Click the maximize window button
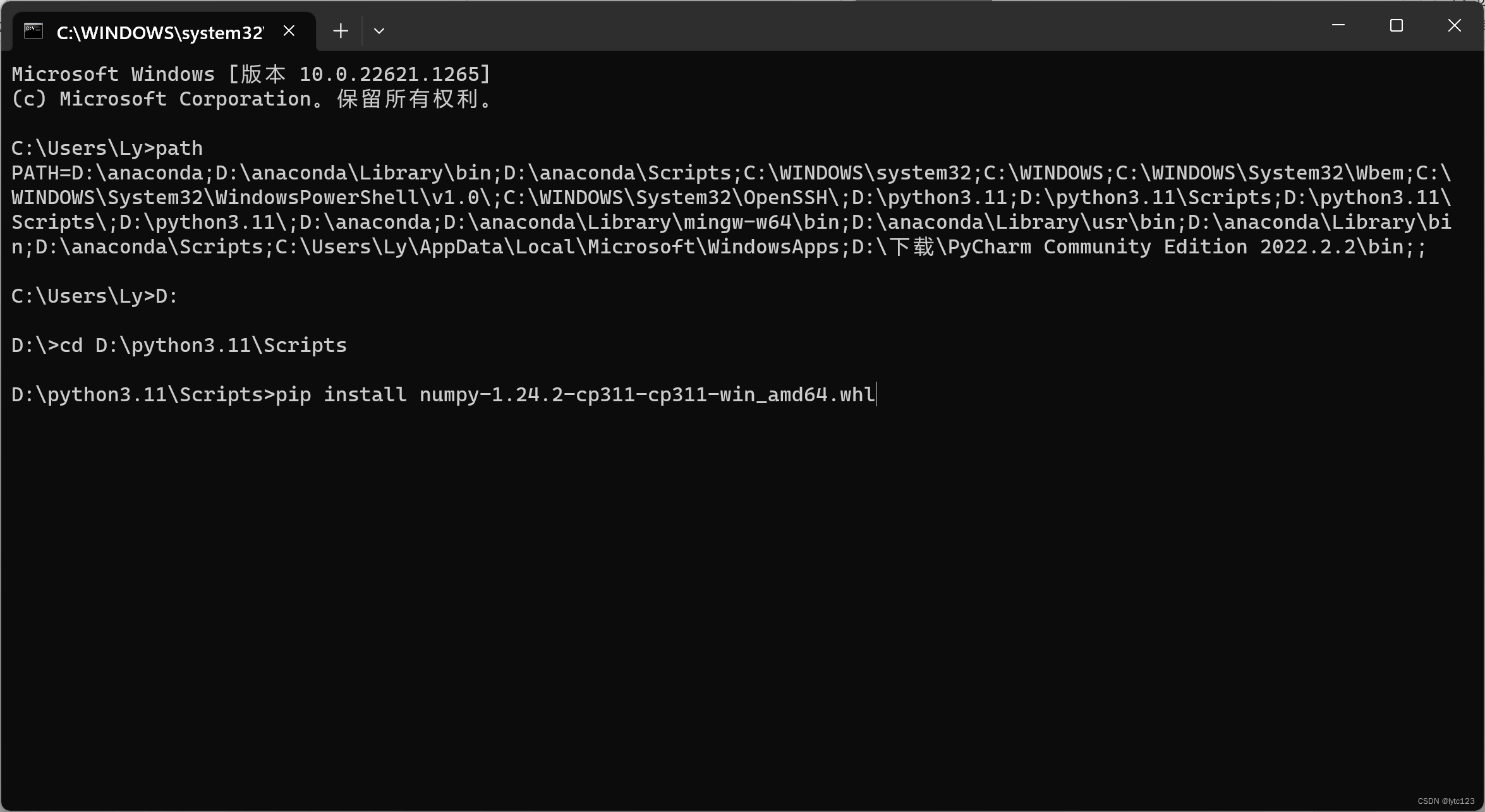Viewport: 1485px width, 812px height. coord(1396,26)
